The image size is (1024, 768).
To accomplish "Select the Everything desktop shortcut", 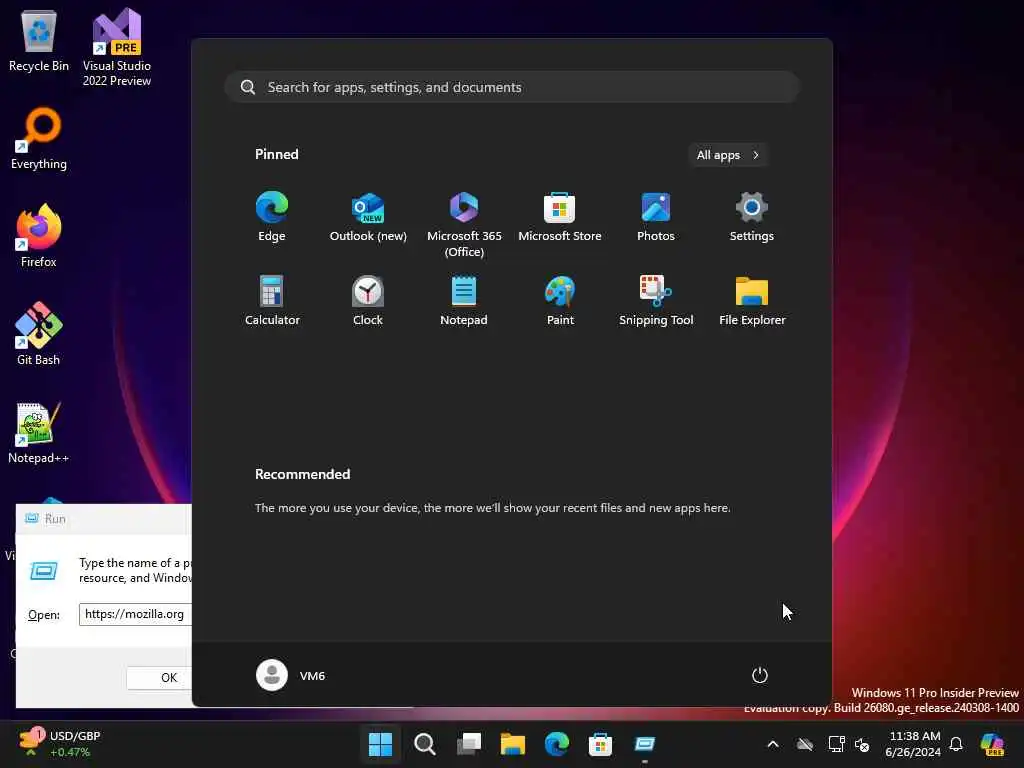I will [39, 138].
